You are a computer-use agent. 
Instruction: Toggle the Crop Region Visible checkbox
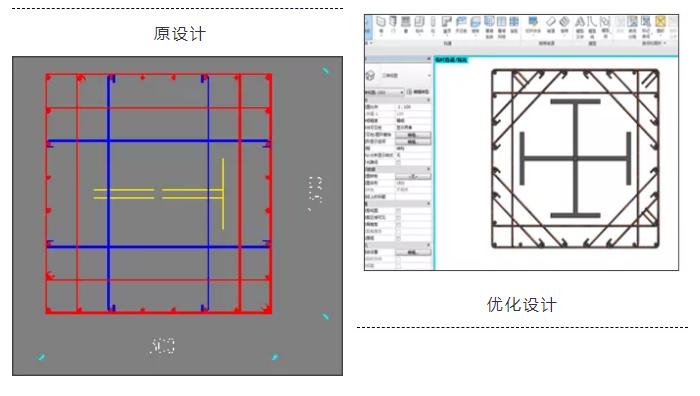click(398, 218)
